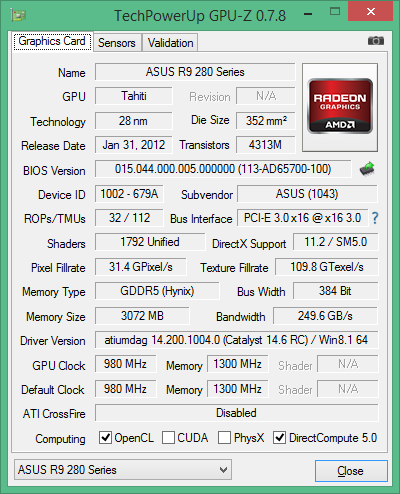Click the BIOS save chip icon
This screenshot has height=494, width=400.
tap(367, 169)
